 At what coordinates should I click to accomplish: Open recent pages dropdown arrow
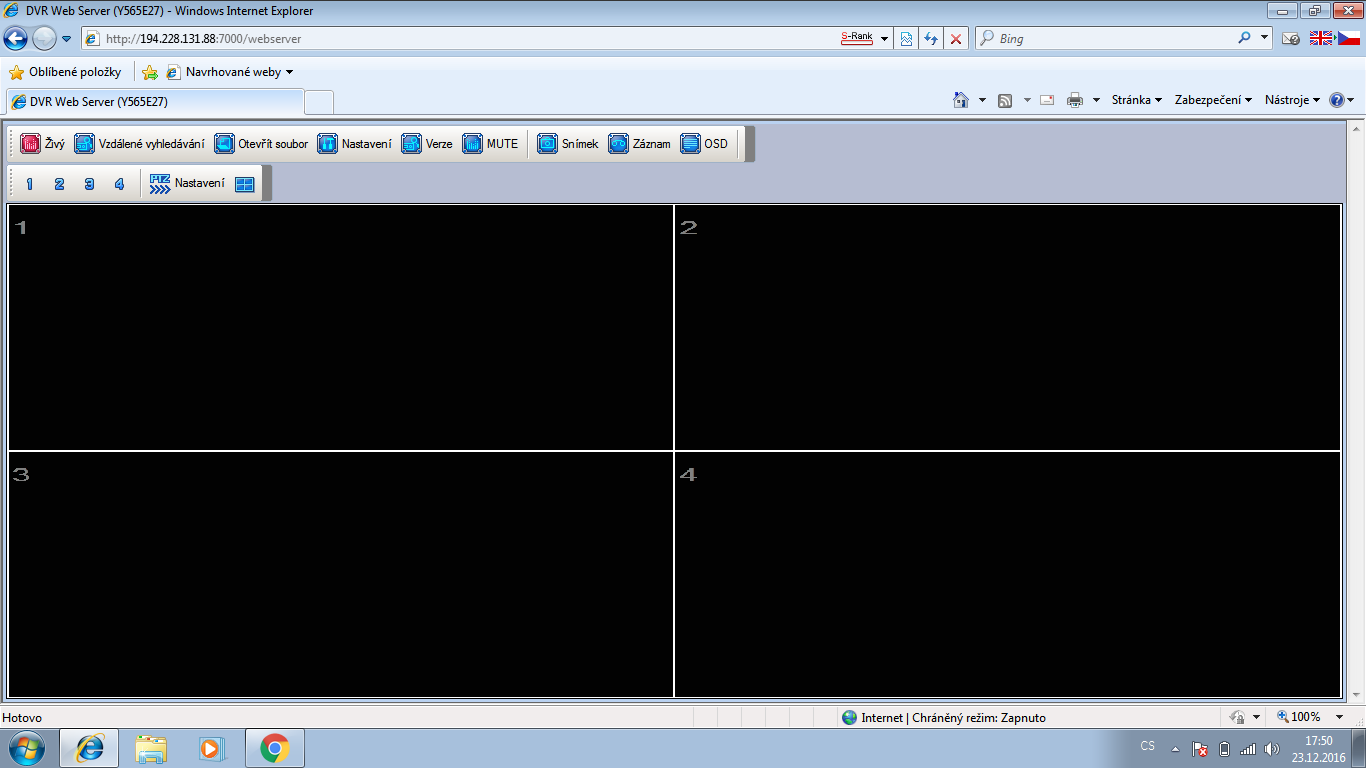click(67, 39)
